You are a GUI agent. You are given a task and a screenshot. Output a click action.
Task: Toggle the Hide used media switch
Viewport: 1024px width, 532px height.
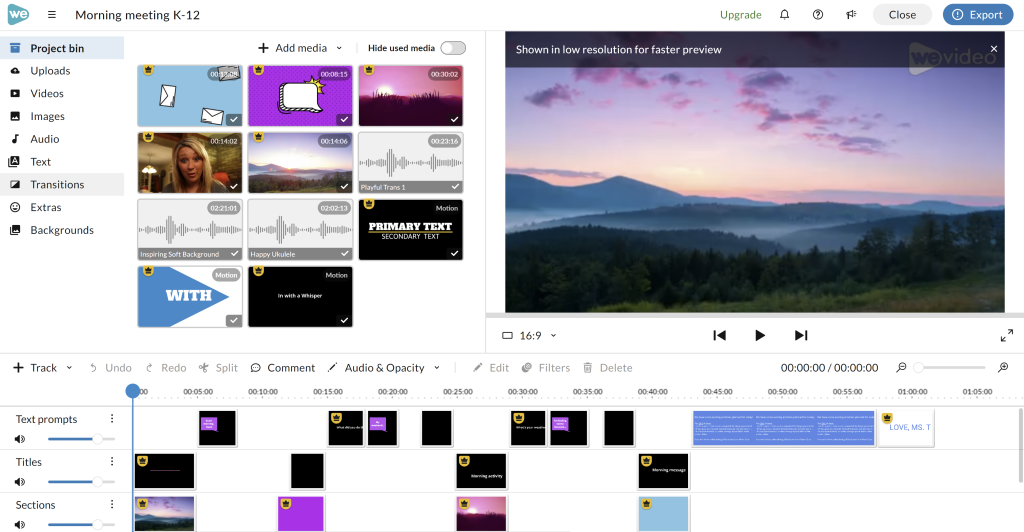[452, 48]
